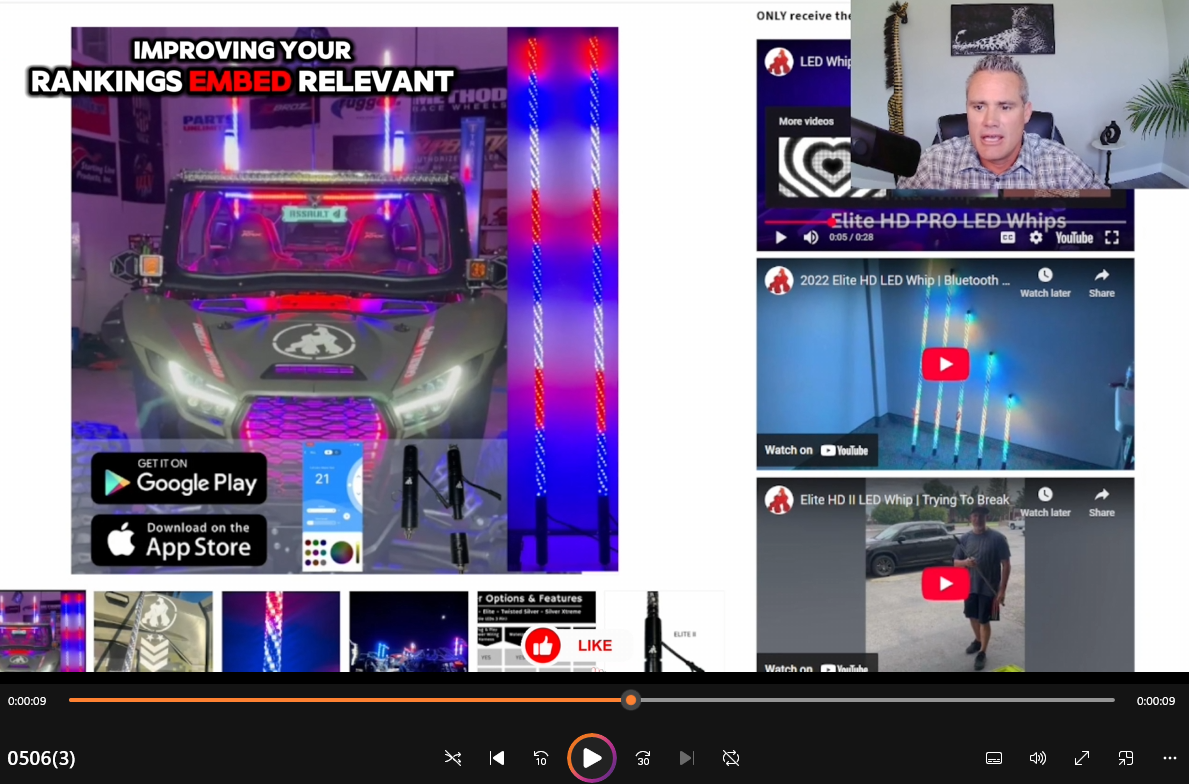
Task: Toggle repeat mode
Action: 731,758
